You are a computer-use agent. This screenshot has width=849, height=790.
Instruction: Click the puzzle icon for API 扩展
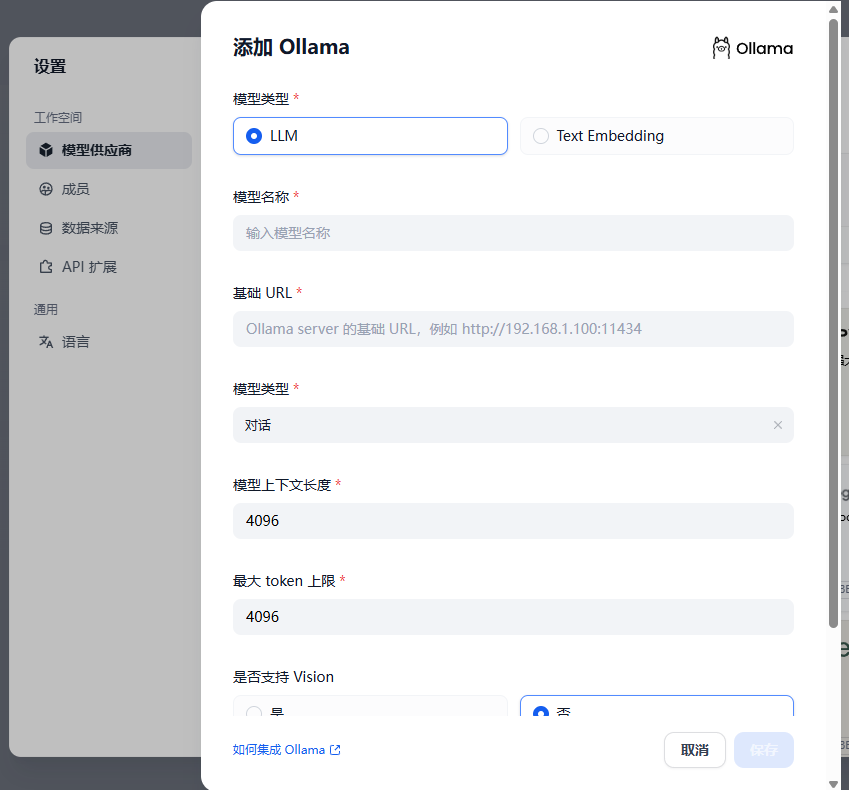pyautogui.click(x=46, y=267)
